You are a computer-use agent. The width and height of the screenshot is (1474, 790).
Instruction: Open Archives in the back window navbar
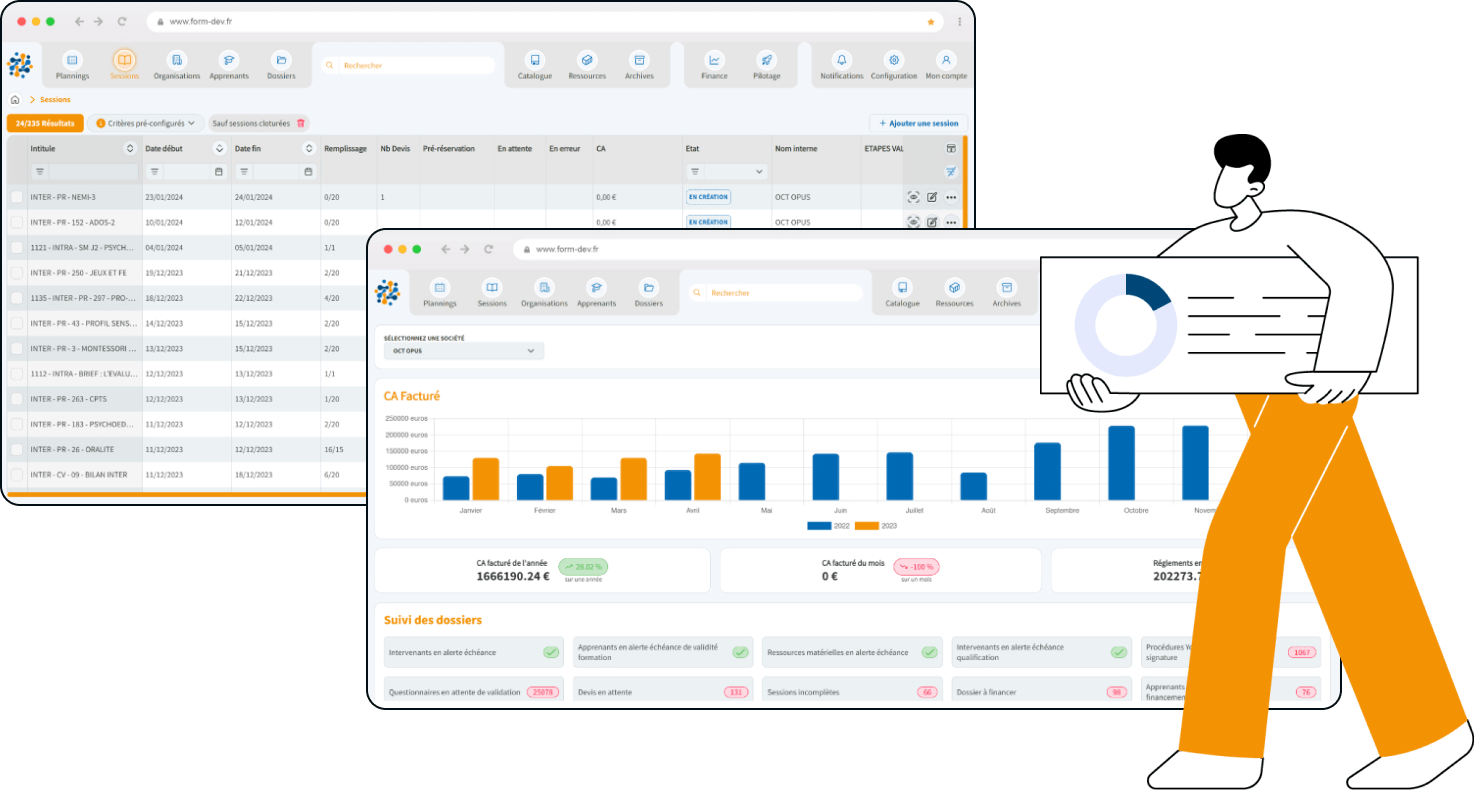[639, 65]
